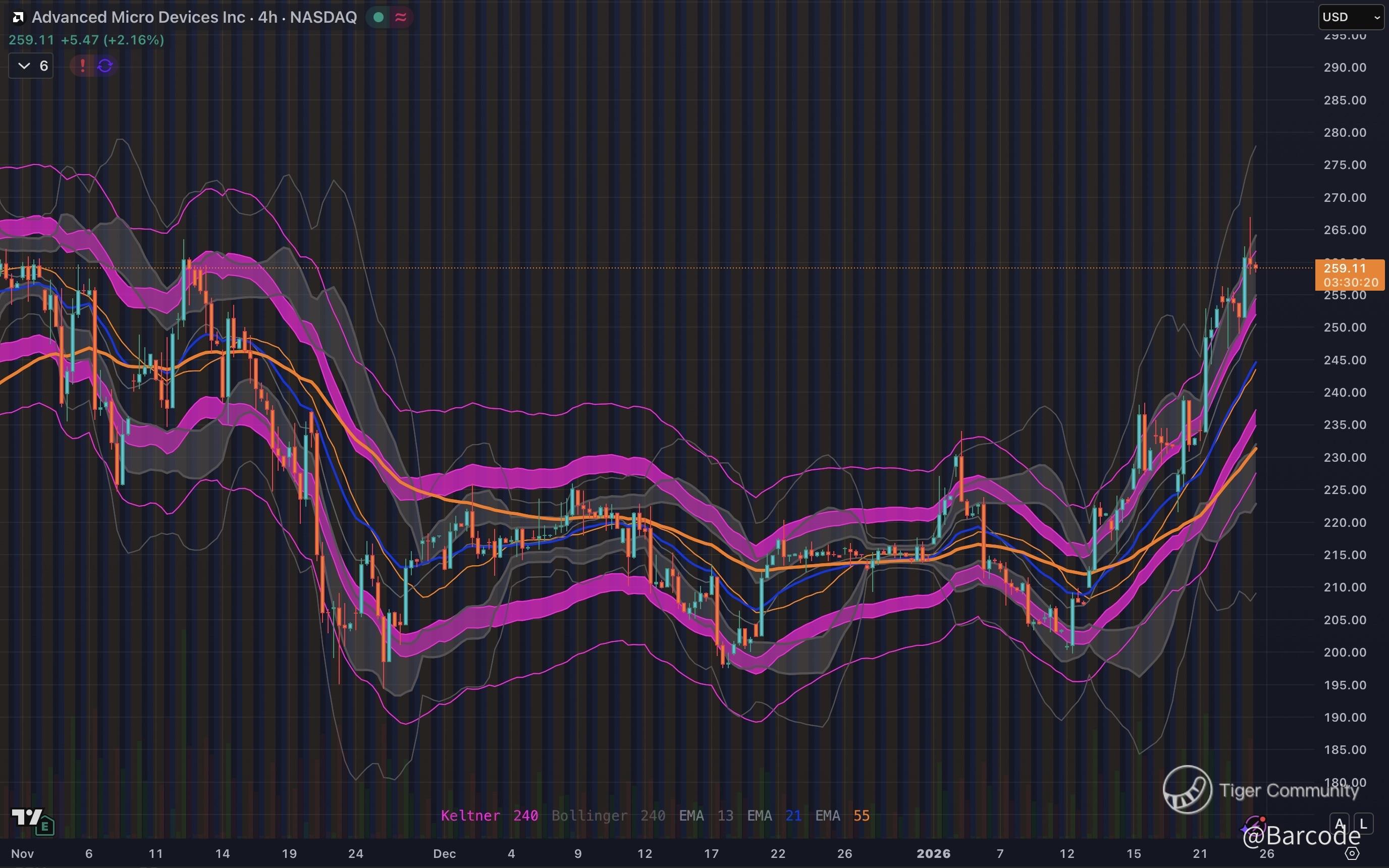Image resolution: width=1389 pixels, height=868 pixels.
Task: Toggle log scale with the L button
Action: pos(1363,824)
